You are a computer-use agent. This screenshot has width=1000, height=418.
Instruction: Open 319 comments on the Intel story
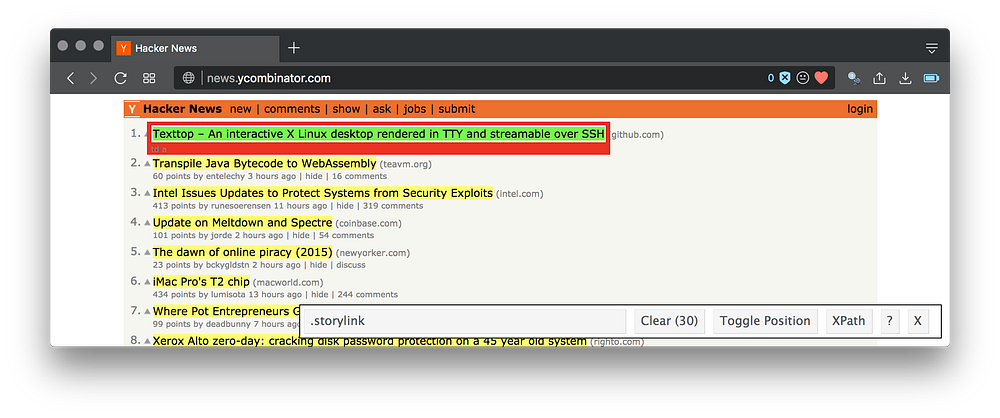tap(392, 205)
